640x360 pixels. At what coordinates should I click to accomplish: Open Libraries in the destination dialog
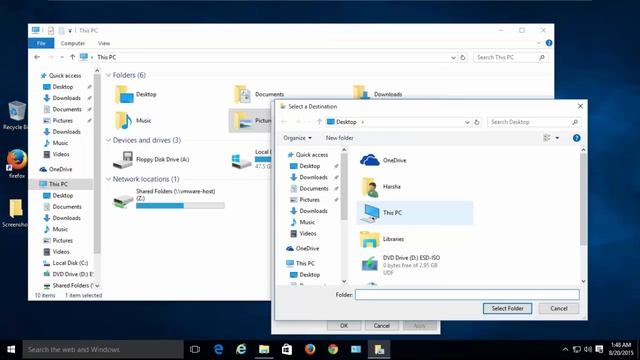pos(382,239)
